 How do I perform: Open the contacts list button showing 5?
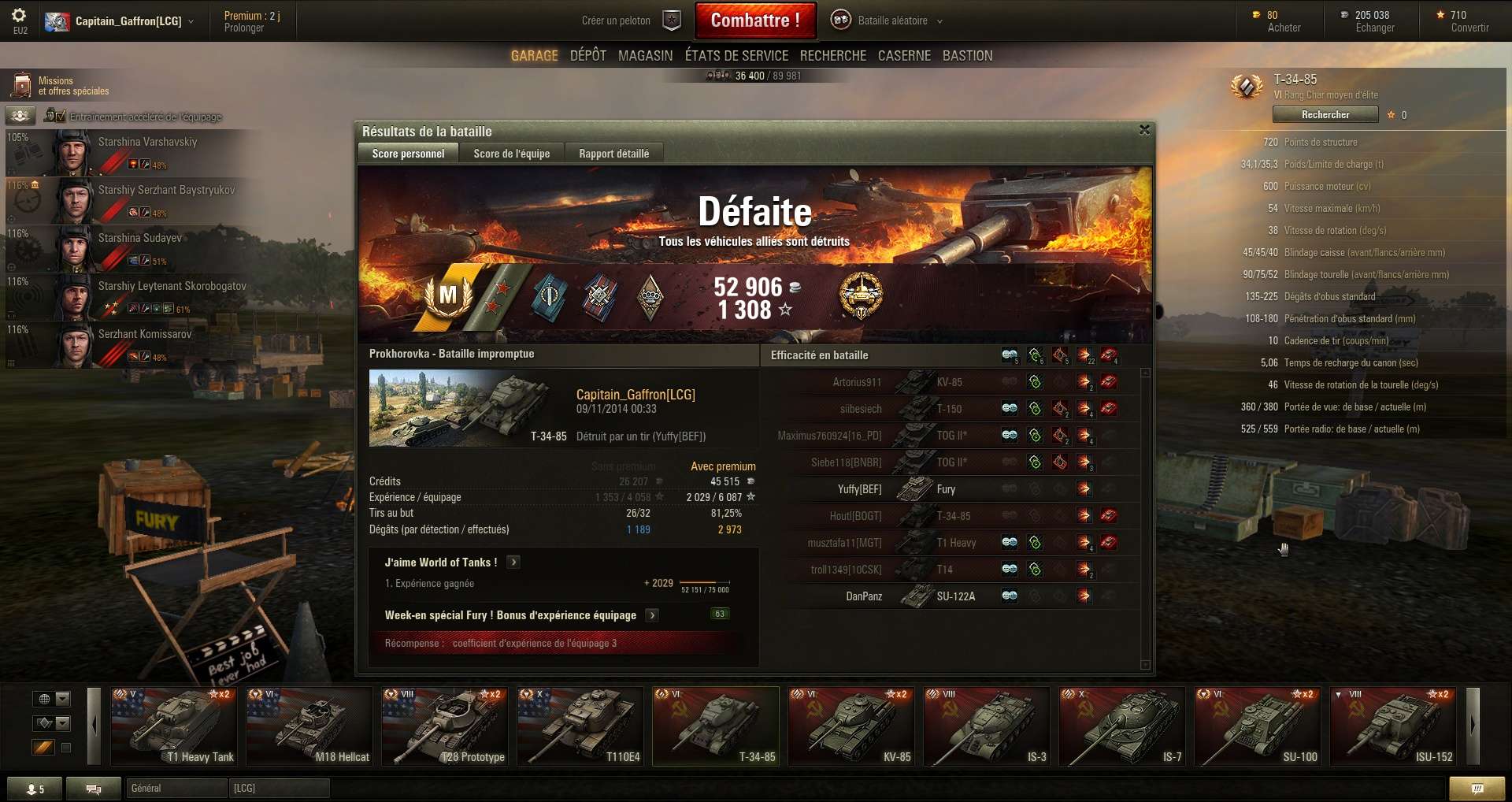35,789
